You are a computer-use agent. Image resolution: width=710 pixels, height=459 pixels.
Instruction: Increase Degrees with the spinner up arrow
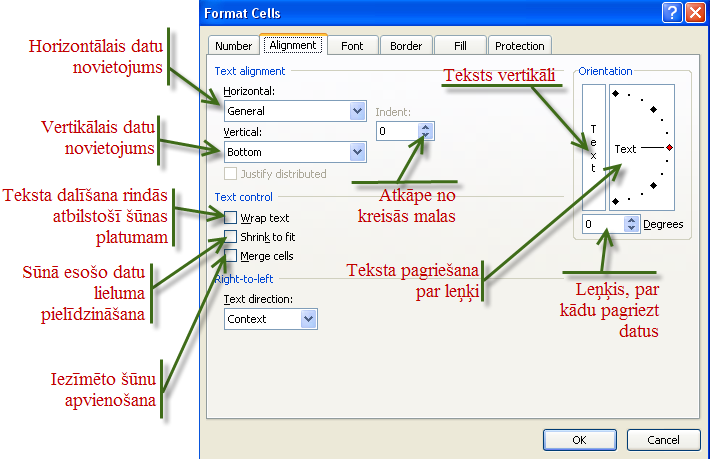coord(630,220)
